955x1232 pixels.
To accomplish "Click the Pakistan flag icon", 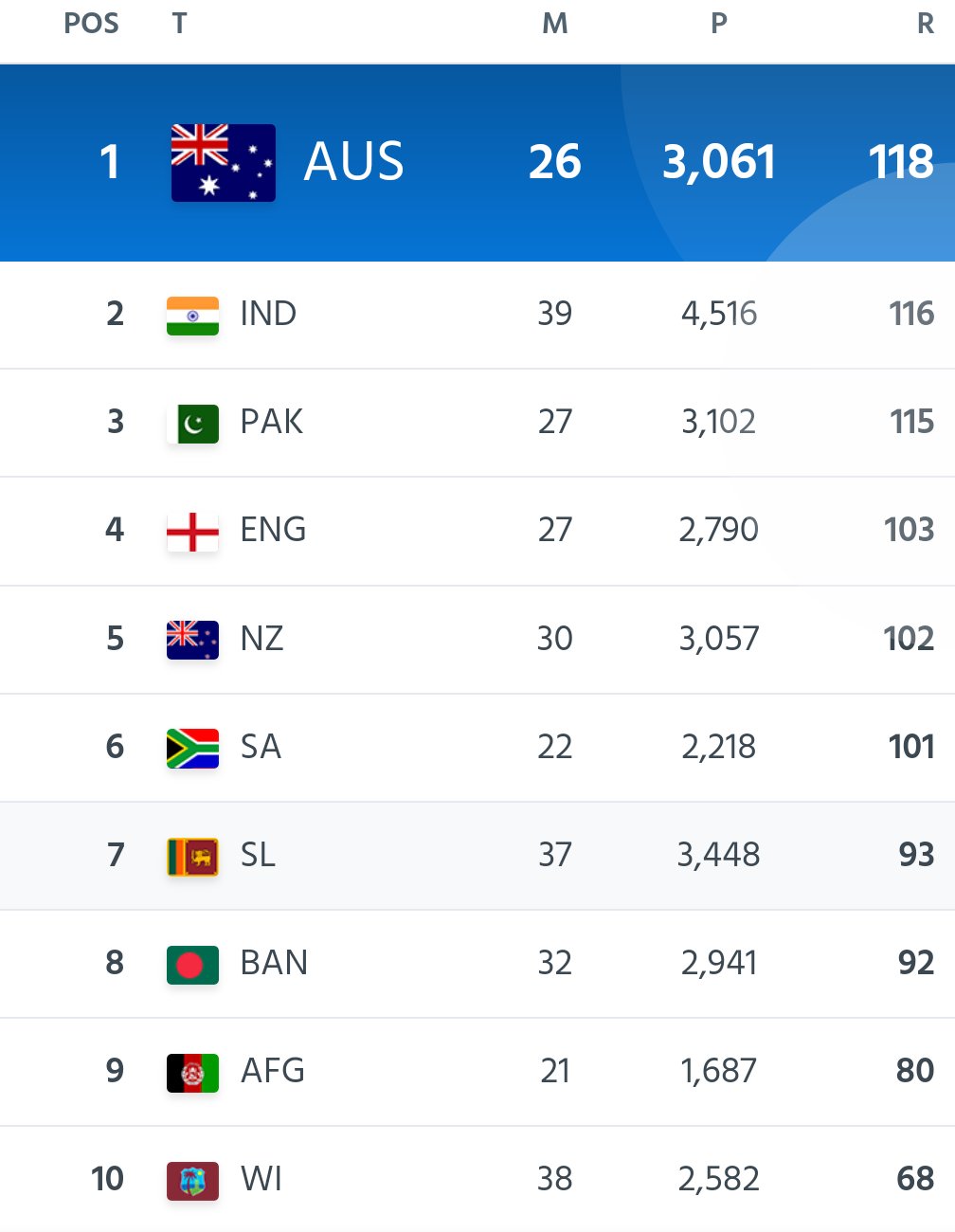I will click(192, 424).
